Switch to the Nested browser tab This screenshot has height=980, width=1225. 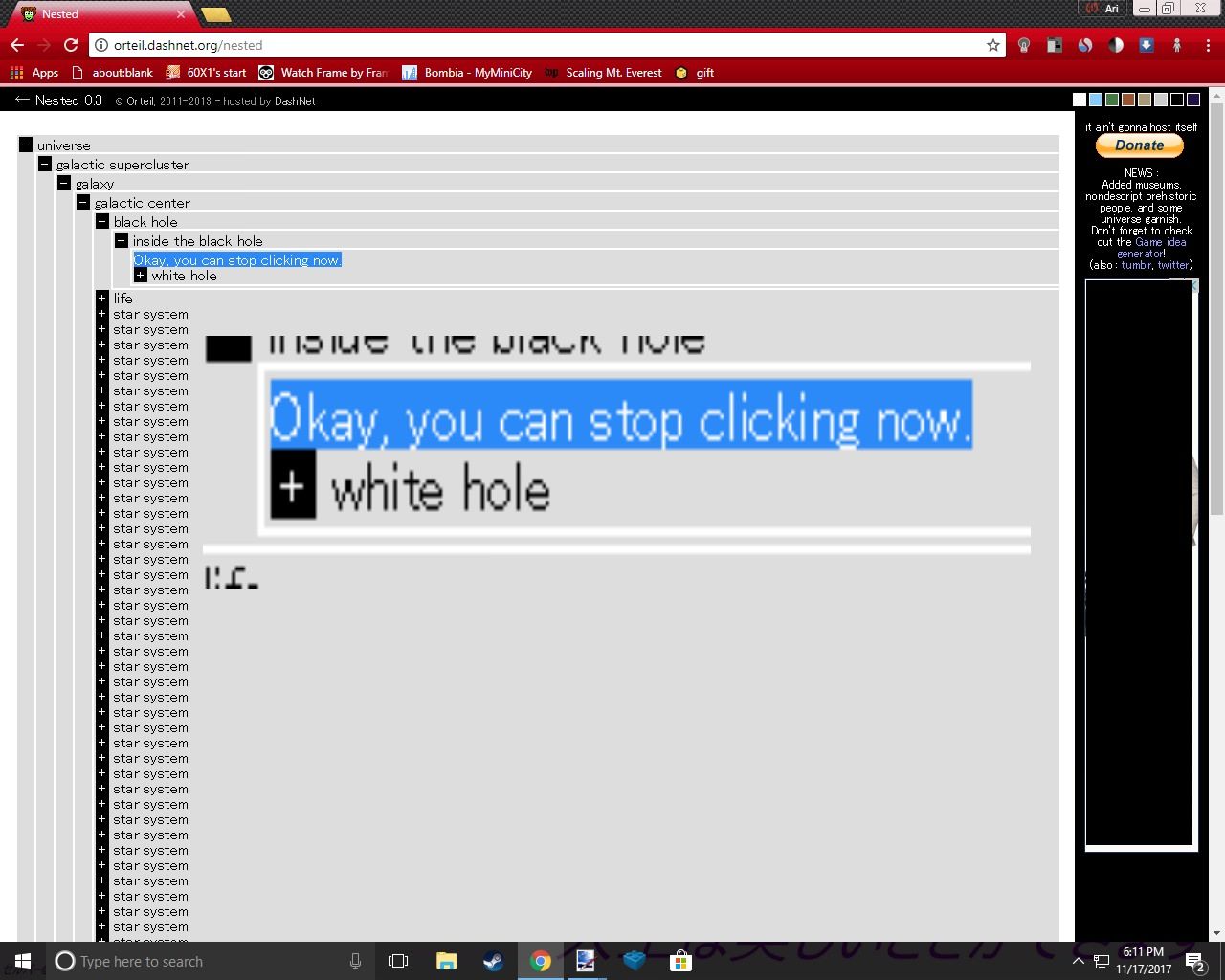coord(96,14)
